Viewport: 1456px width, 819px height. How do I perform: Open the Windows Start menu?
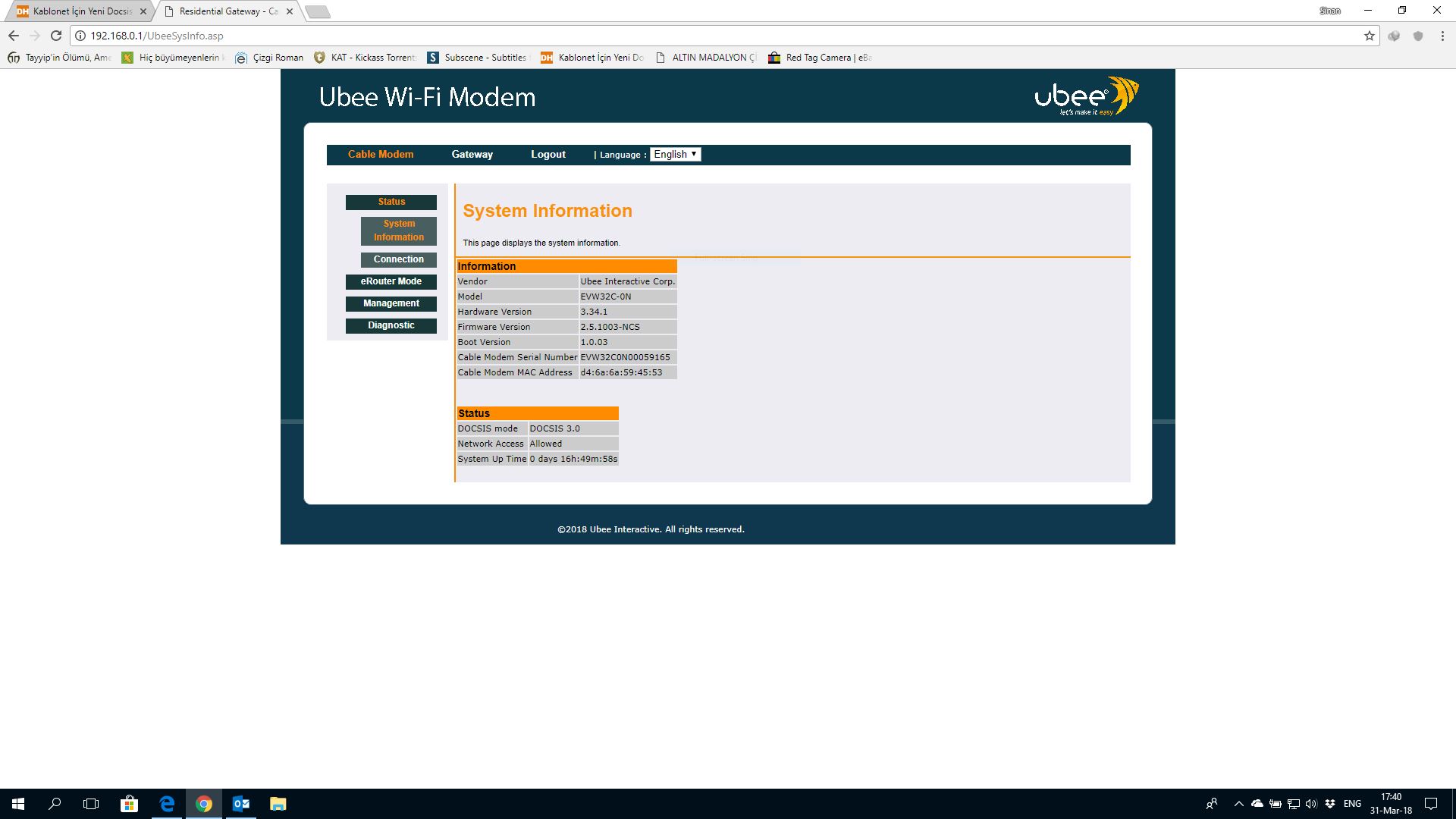(18, 804)
